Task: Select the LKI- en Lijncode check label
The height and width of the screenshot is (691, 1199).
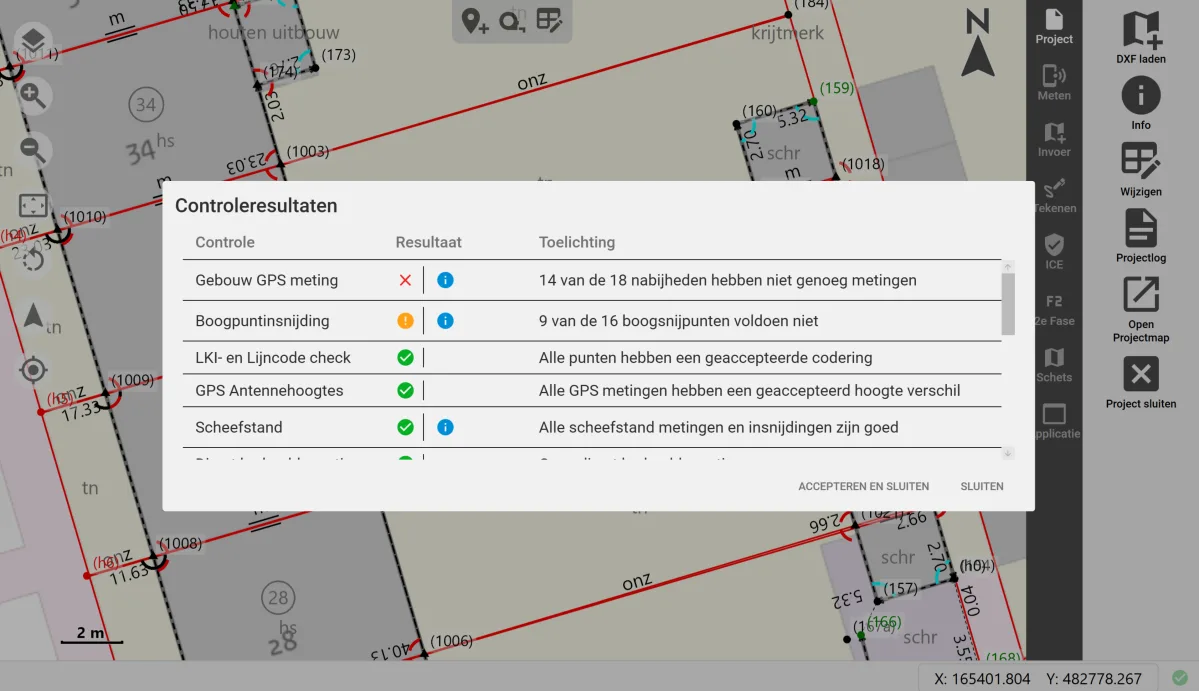Action: click(x=272, y=357)
